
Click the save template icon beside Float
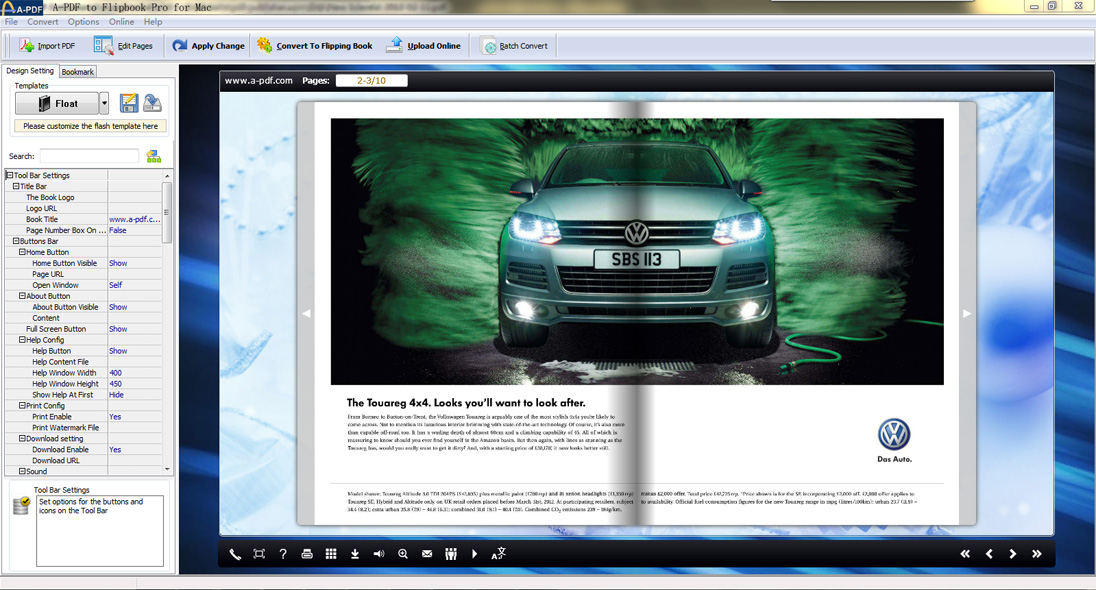[x=129, y=103]
